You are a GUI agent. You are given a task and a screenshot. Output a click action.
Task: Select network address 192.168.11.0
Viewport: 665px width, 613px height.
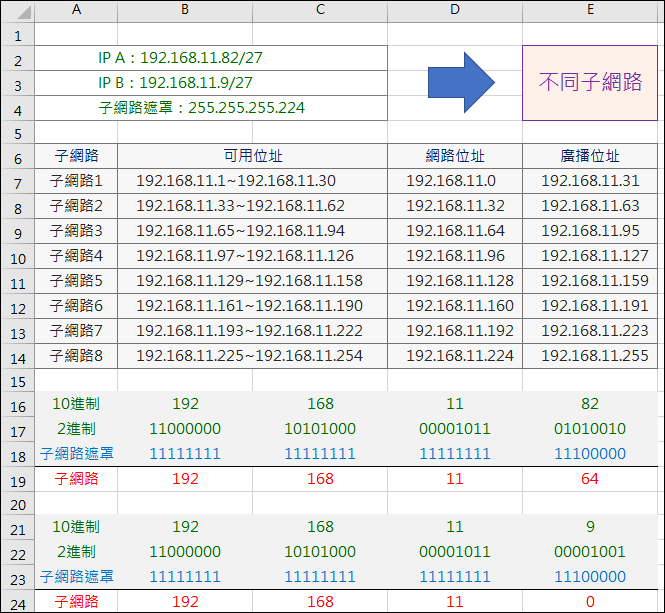pos(455,181)
